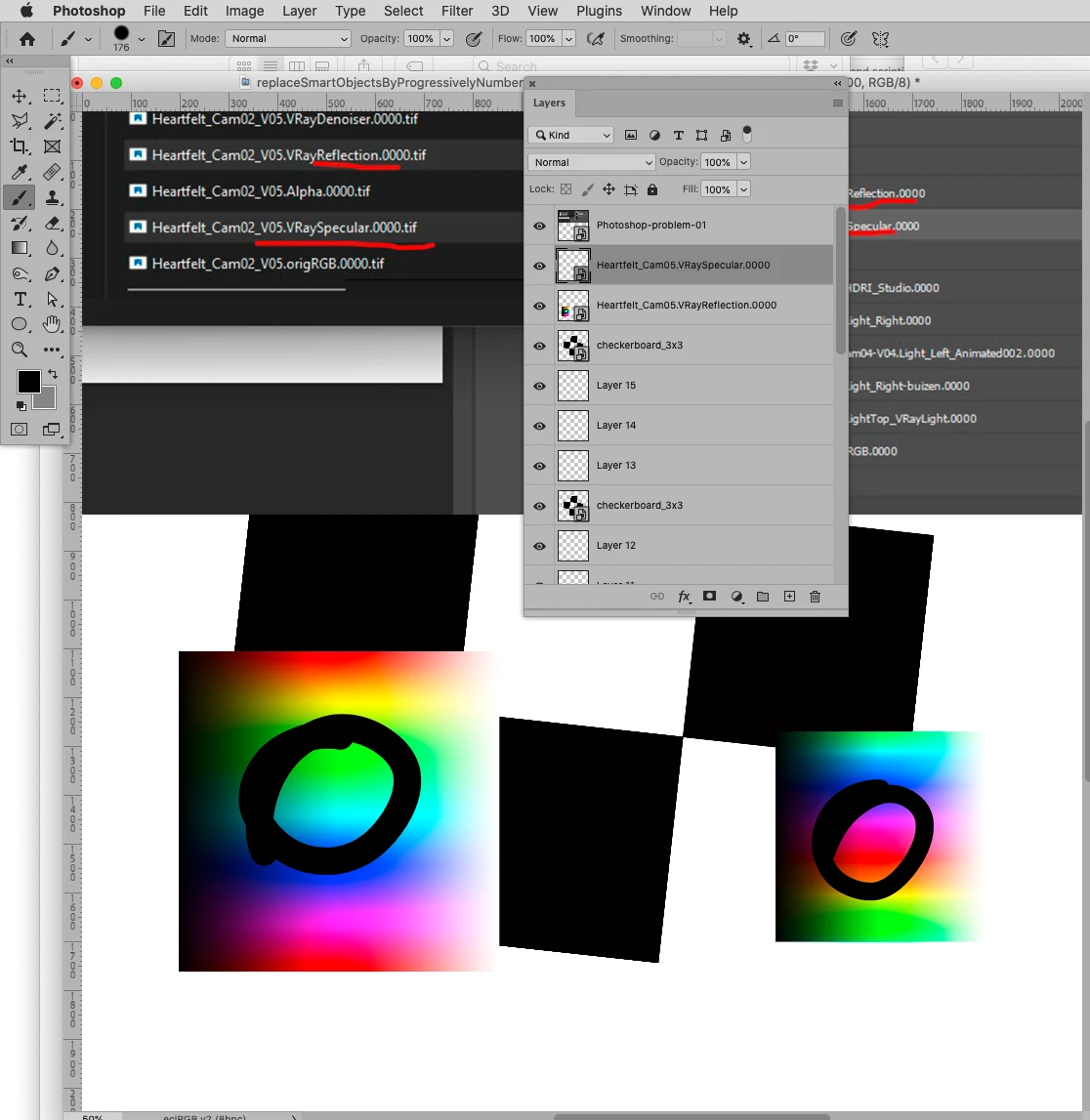This screenshot has width=1090, height=1120.
Task: Select the Magic Wand tool
Action: (52, 121)
